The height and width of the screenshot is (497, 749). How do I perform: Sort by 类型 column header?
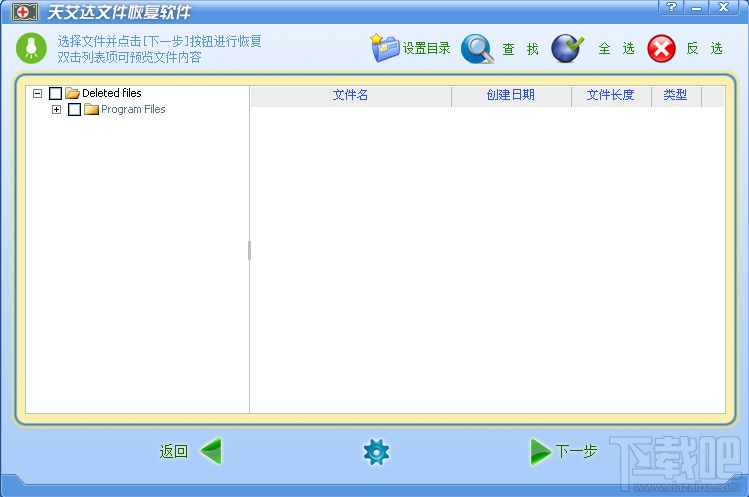pyautogui.click(x=676, y=96)
